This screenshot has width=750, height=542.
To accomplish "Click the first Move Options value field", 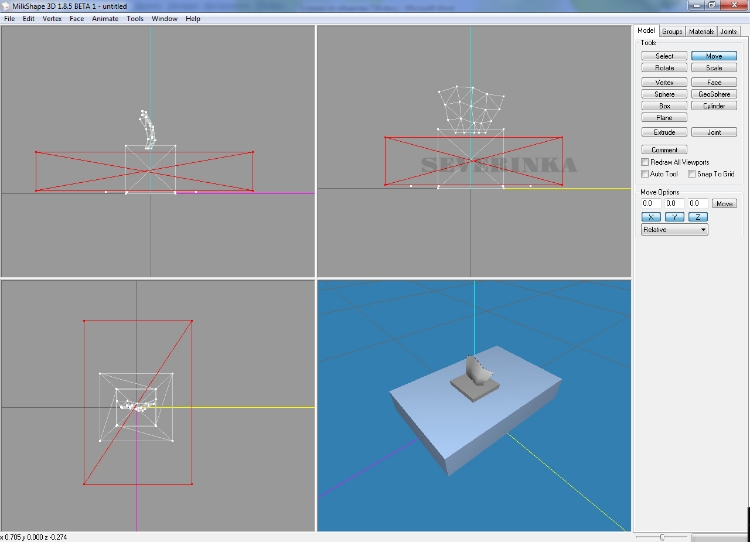I will tap(649, 203).
